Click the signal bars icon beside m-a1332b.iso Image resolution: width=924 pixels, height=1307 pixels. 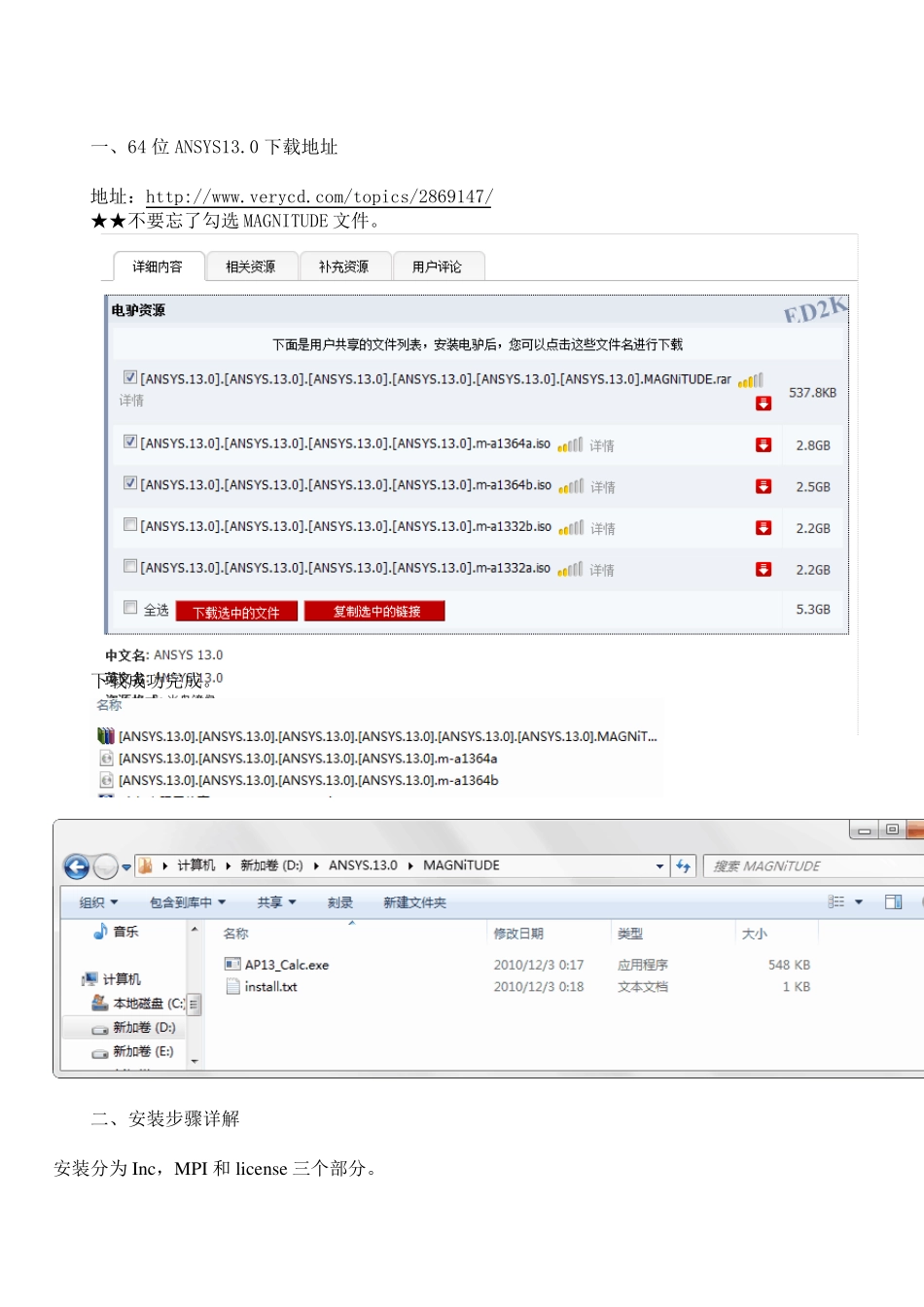point(572,528)
